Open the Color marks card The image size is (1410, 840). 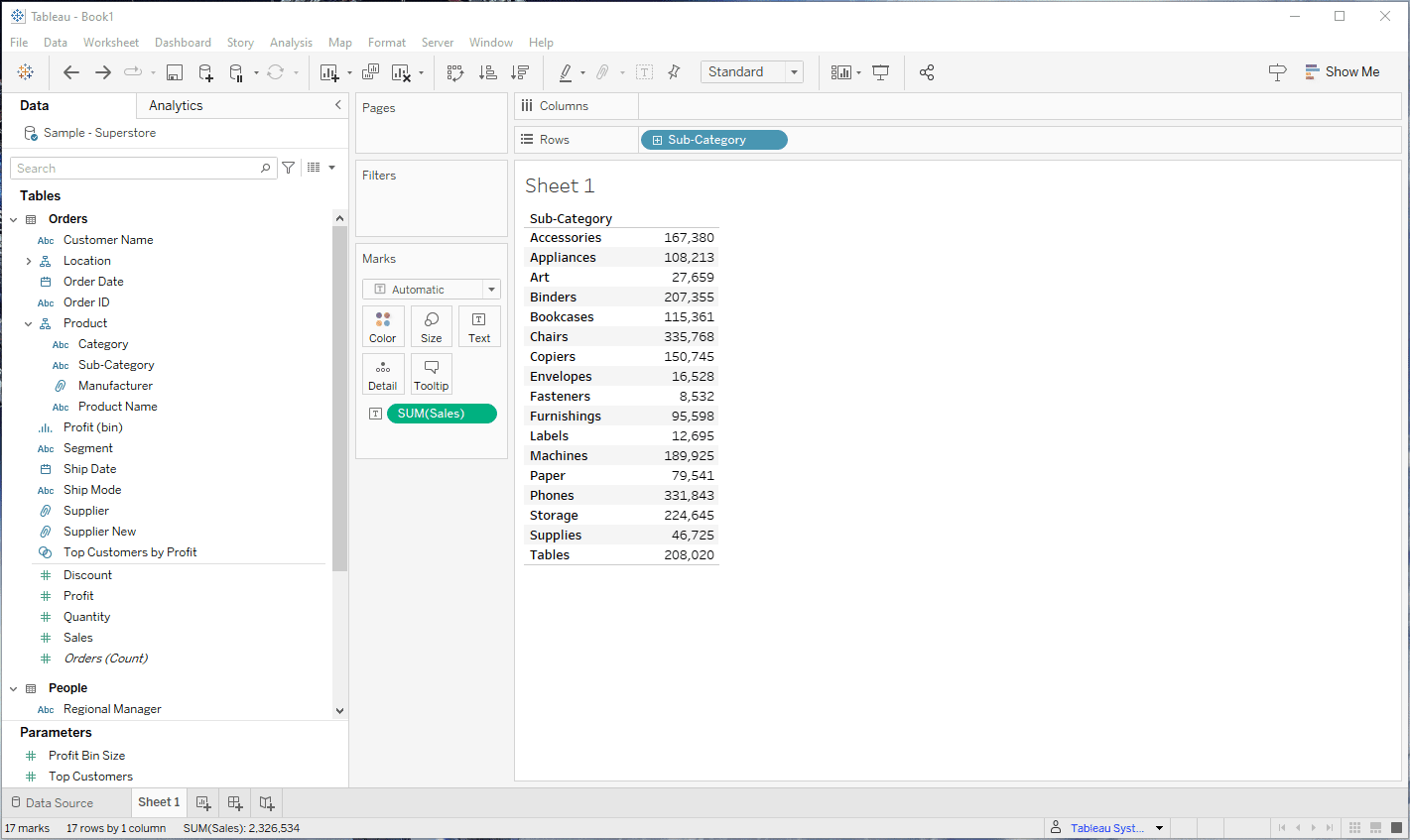(x=383, y=326)
